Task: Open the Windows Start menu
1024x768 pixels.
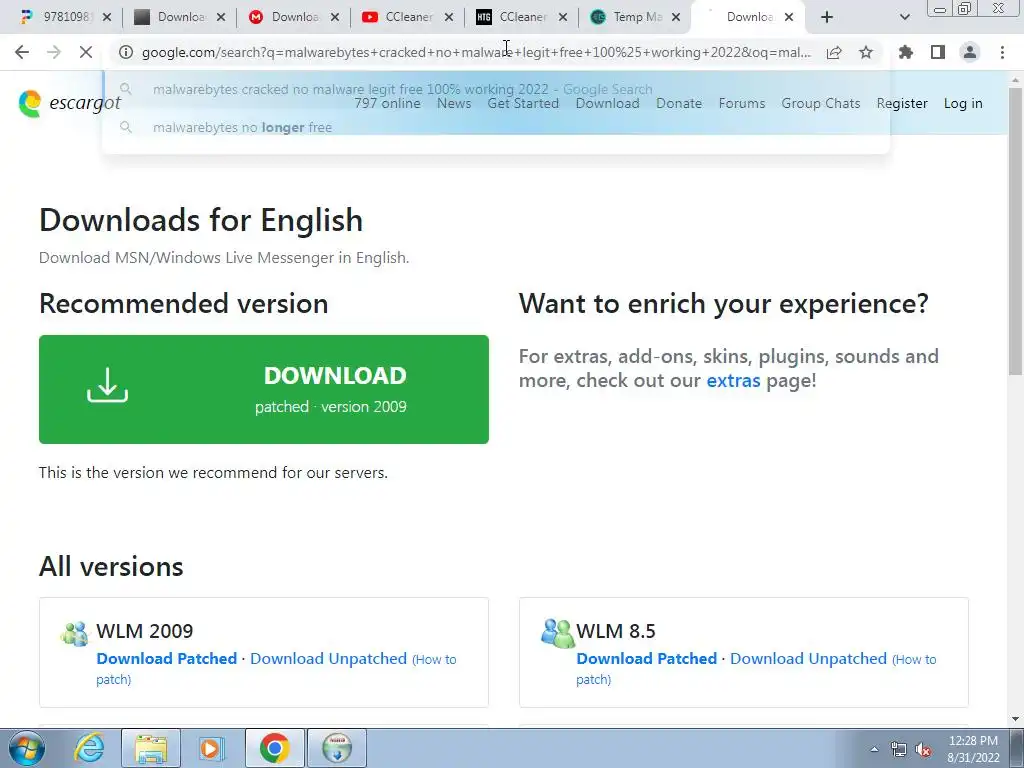Action: pos(27,748)
